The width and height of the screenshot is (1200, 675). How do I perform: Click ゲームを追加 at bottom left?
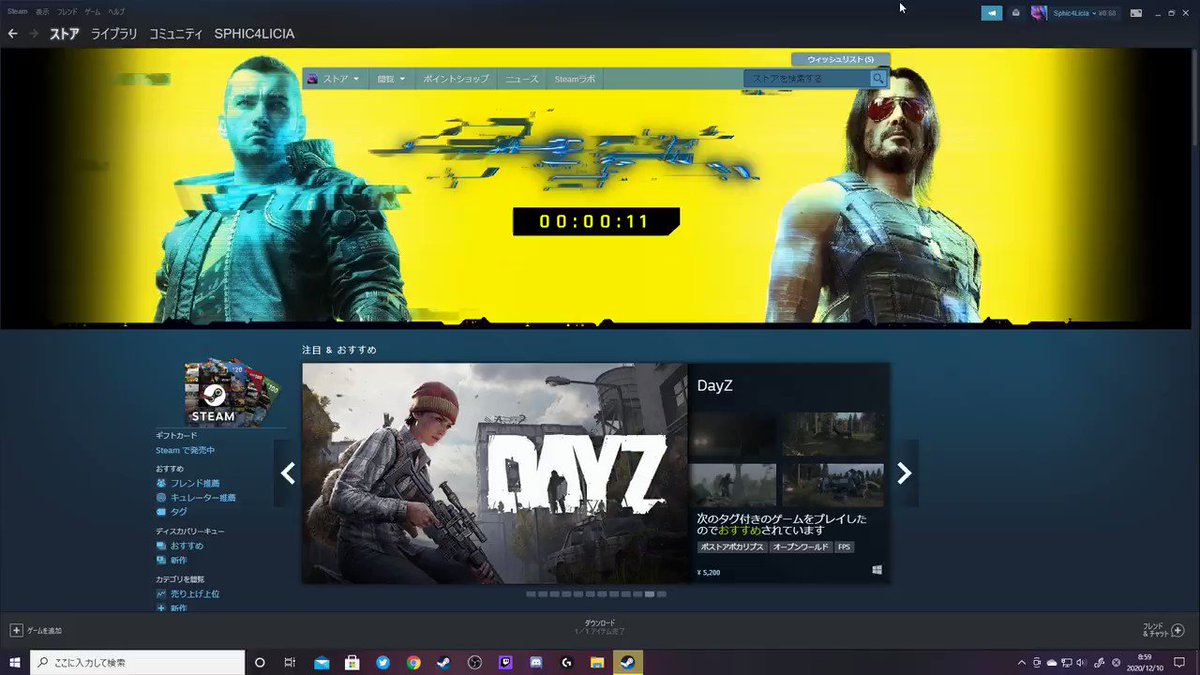[44, 631]
